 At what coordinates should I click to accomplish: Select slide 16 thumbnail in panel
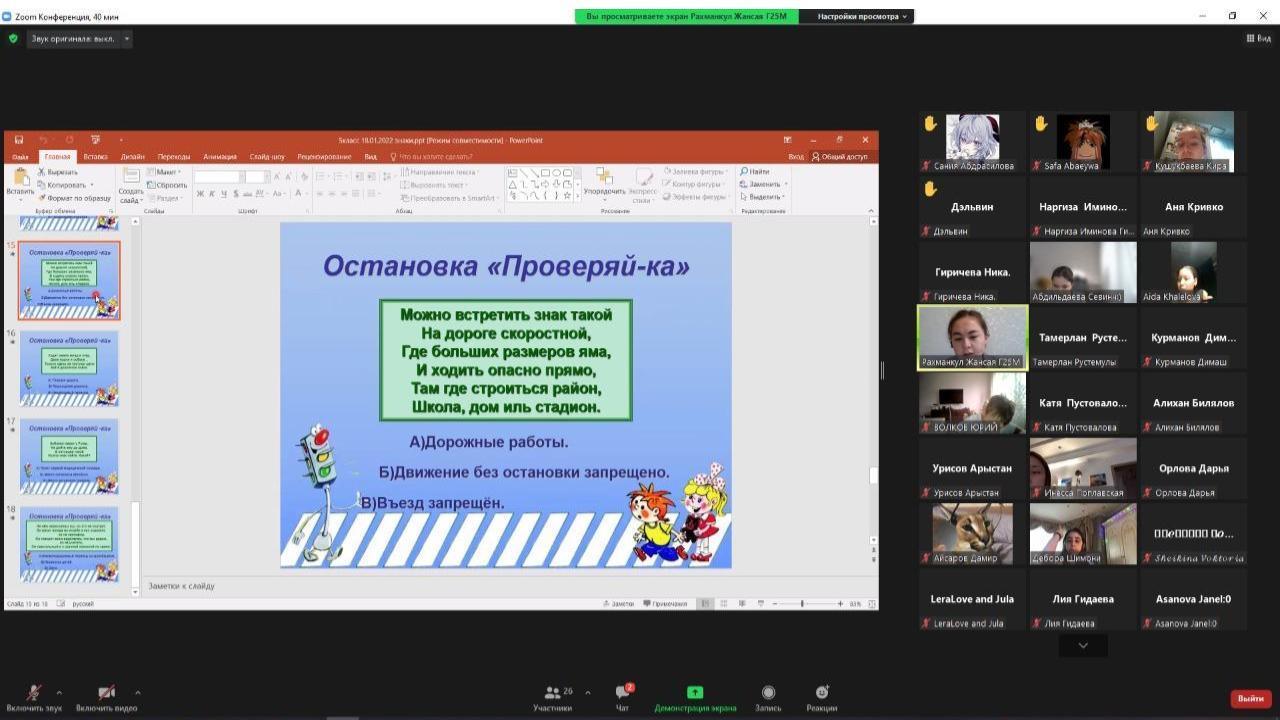point(69,368)
